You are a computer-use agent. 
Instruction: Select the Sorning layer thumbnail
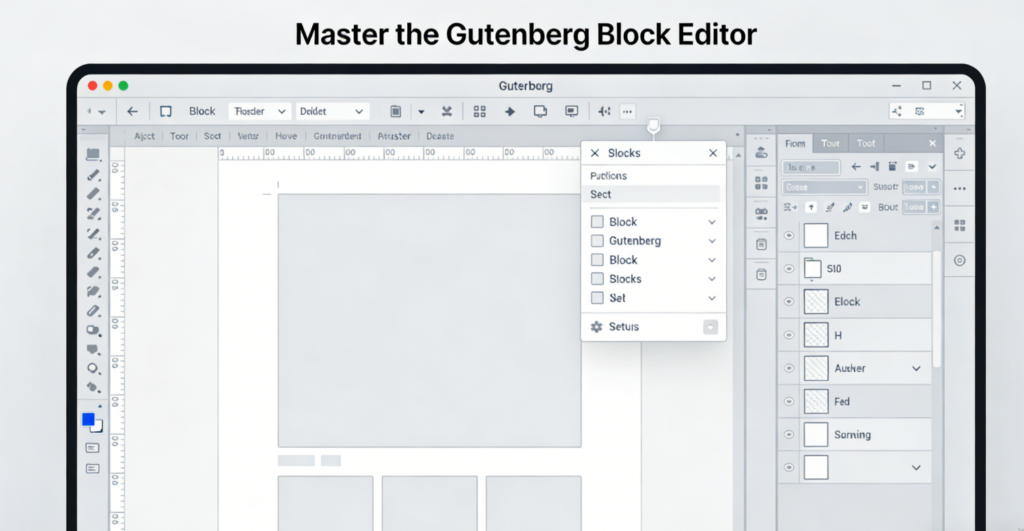[x=816, y=434]
